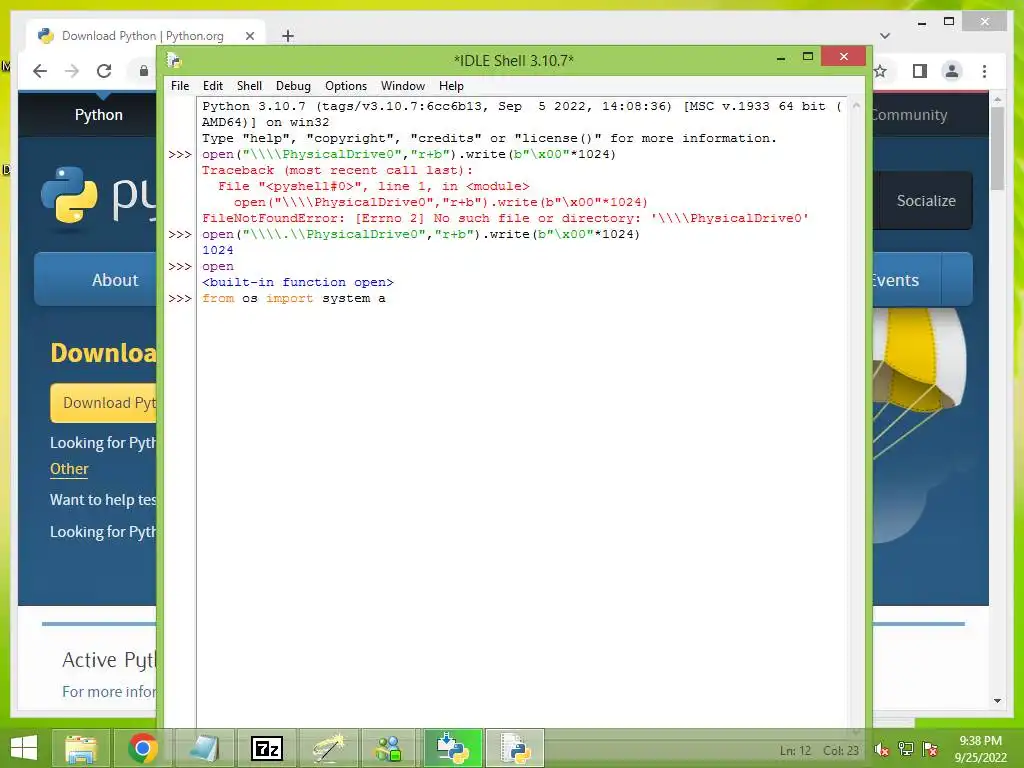Image resolution: width=1024 pixels, height=768 pixels.
Task: Click the 'Want to help tes' text
Action: pyautogui.click(x=103, y=500)
